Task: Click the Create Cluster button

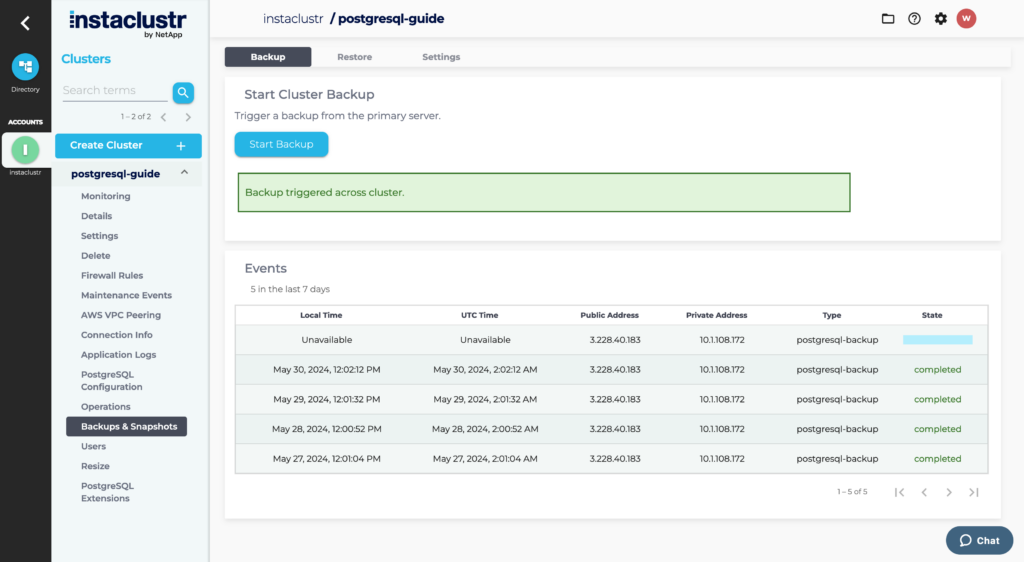Action: (x=128, y=145)
